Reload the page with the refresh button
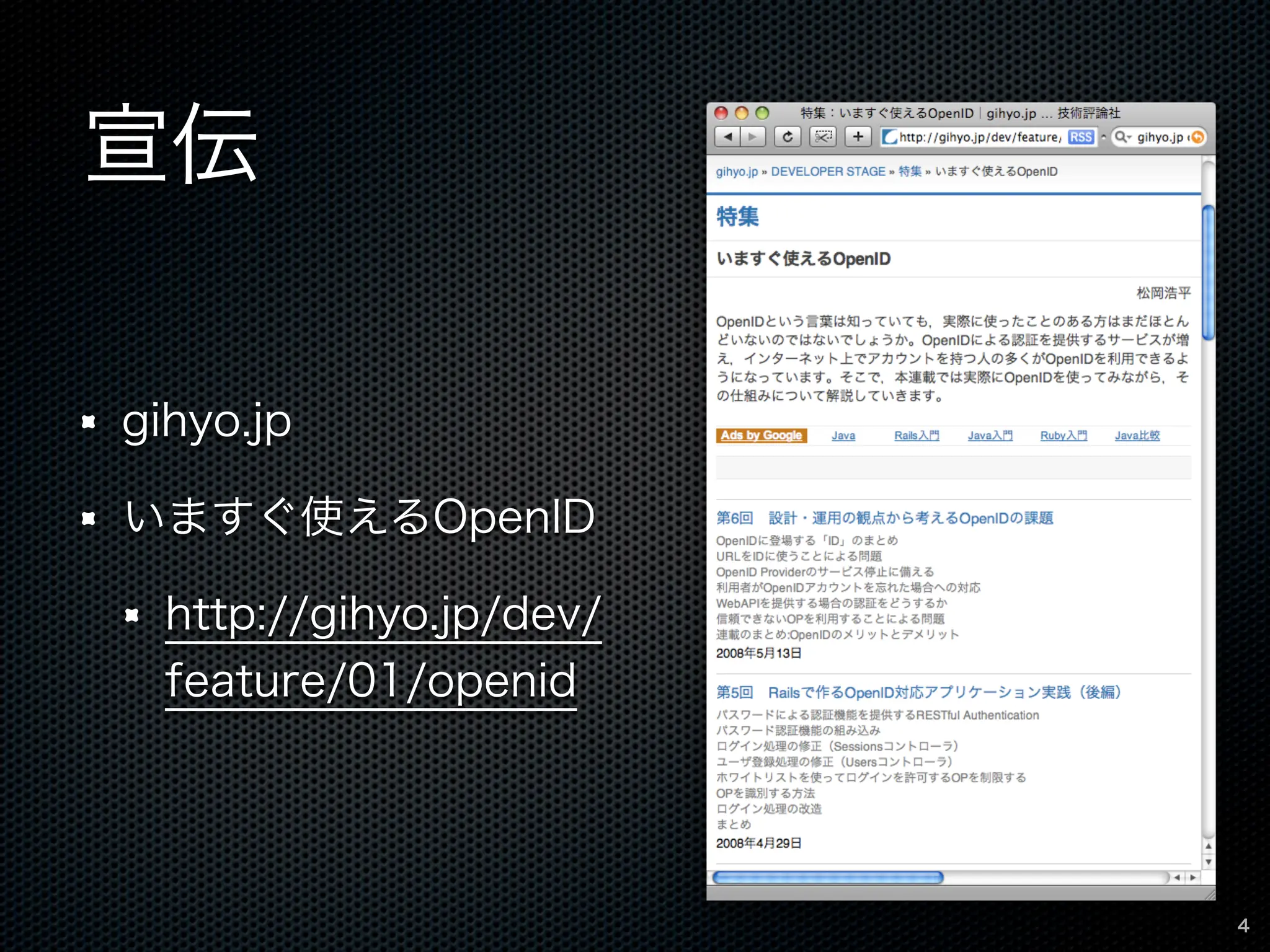Image resolution: width=1270 pixels, height=952 pixels. 788,137
